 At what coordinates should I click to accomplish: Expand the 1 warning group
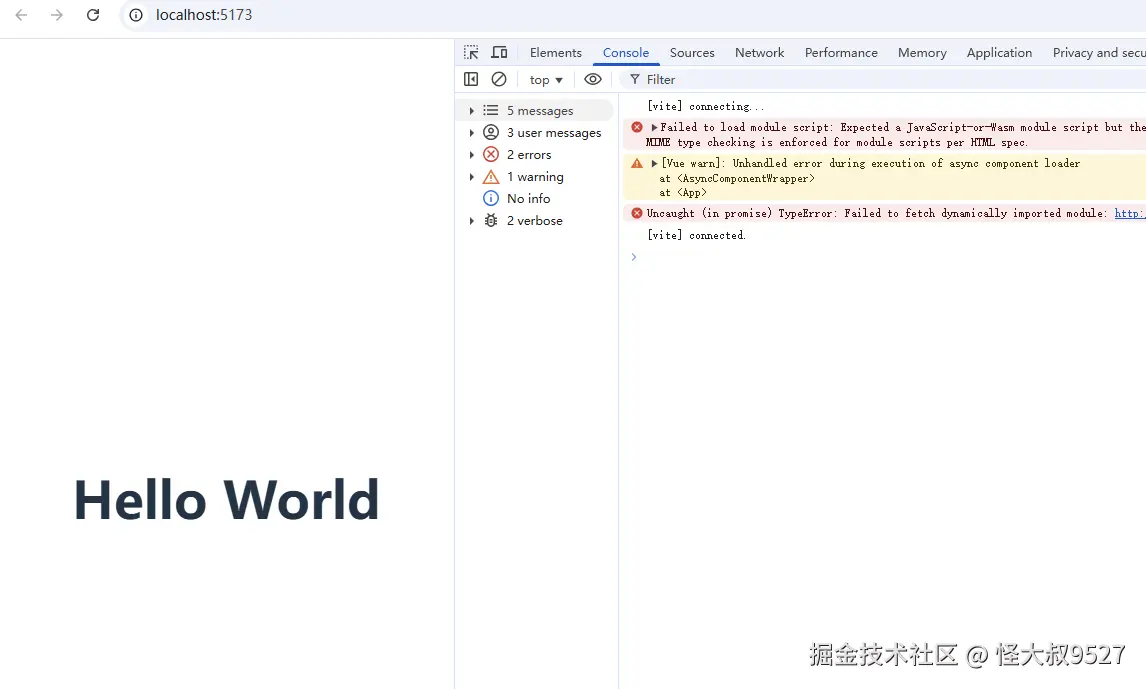[471, 177]
